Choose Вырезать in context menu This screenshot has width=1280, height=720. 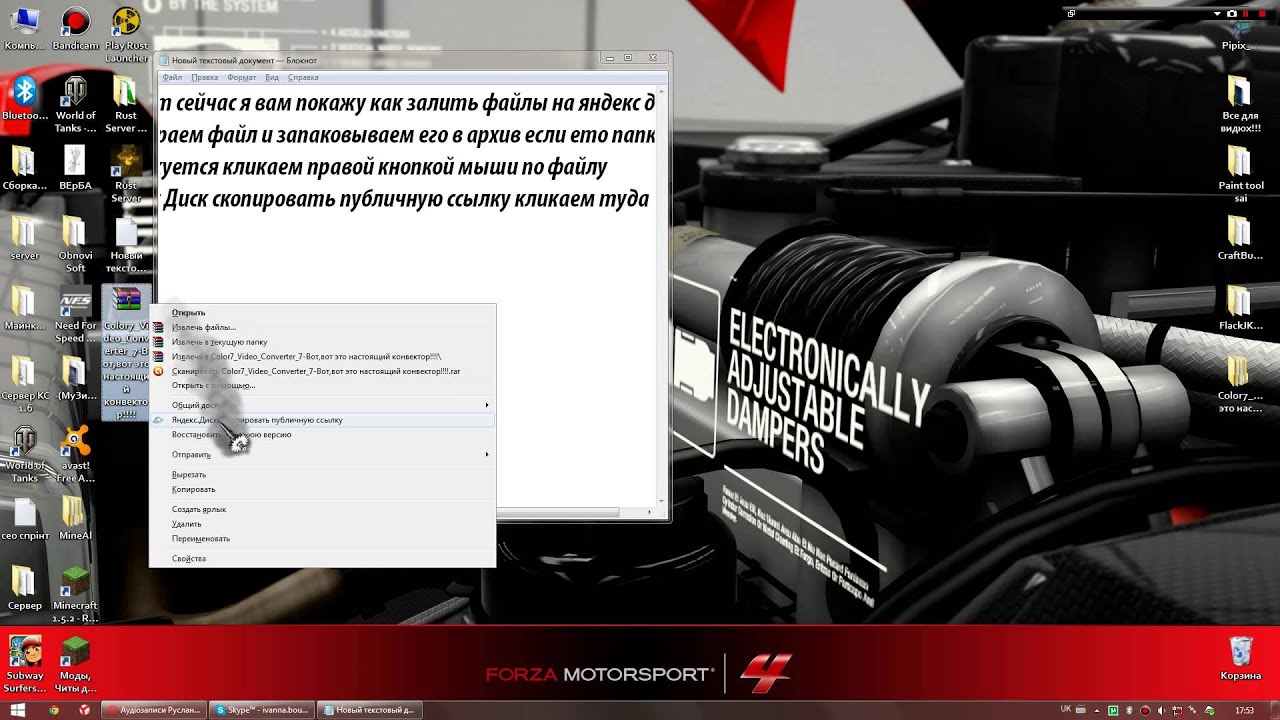[x=322, y=475]
